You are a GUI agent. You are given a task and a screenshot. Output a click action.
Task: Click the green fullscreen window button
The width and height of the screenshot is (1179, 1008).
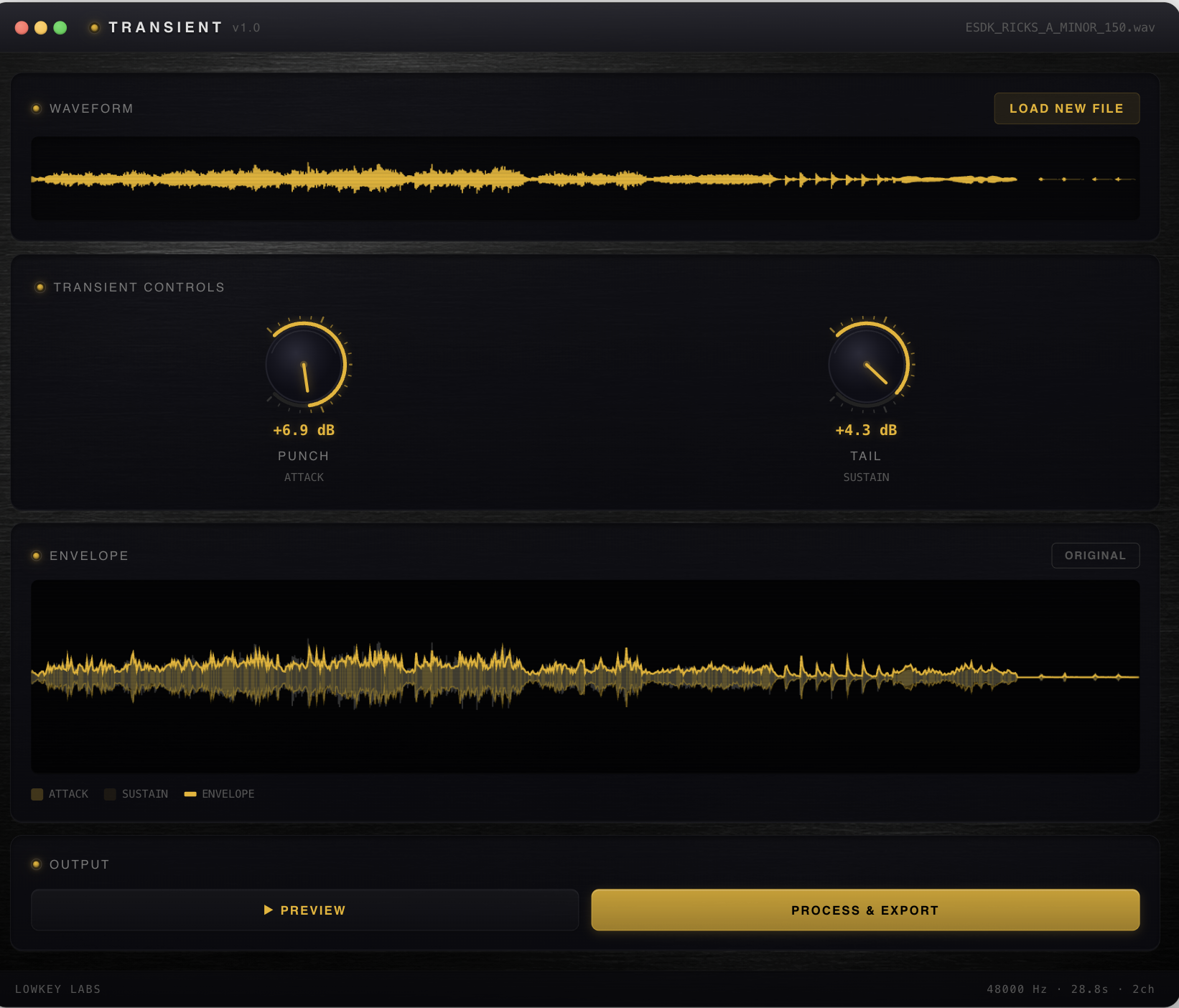tap(60, 27)
